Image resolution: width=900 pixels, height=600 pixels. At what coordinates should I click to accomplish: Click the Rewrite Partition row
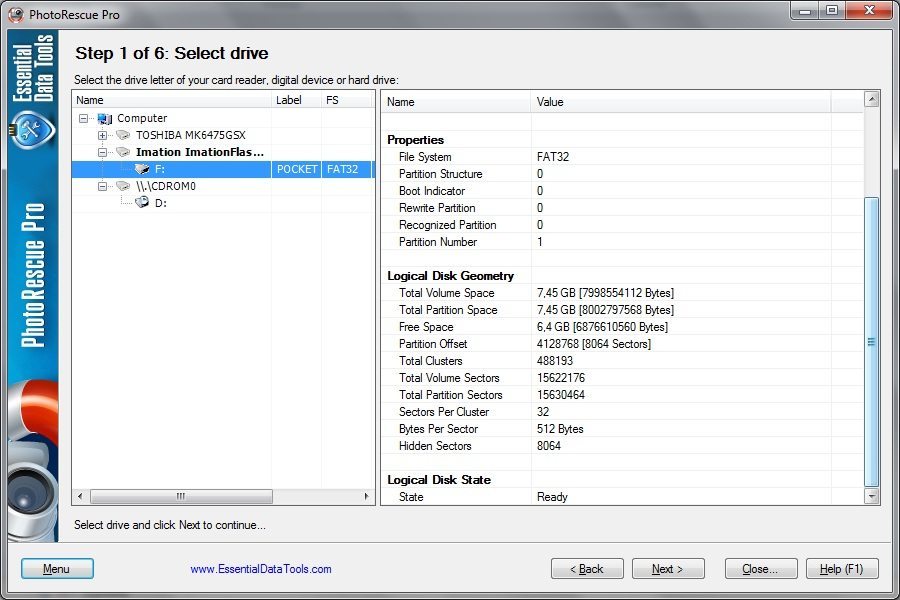coord(622,208)
